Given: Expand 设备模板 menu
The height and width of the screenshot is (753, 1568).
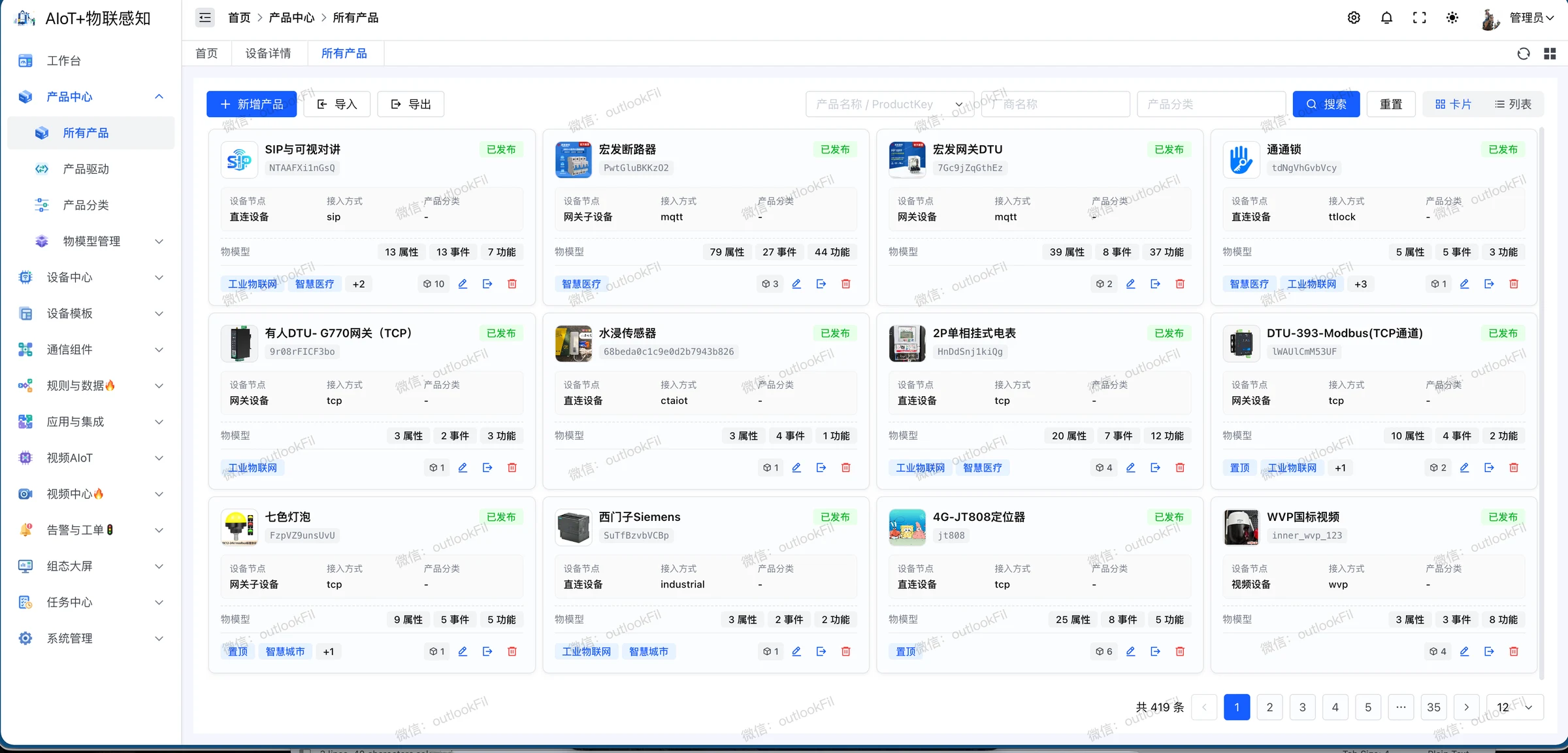Looking at the screenshot, I should pos(159,313).
